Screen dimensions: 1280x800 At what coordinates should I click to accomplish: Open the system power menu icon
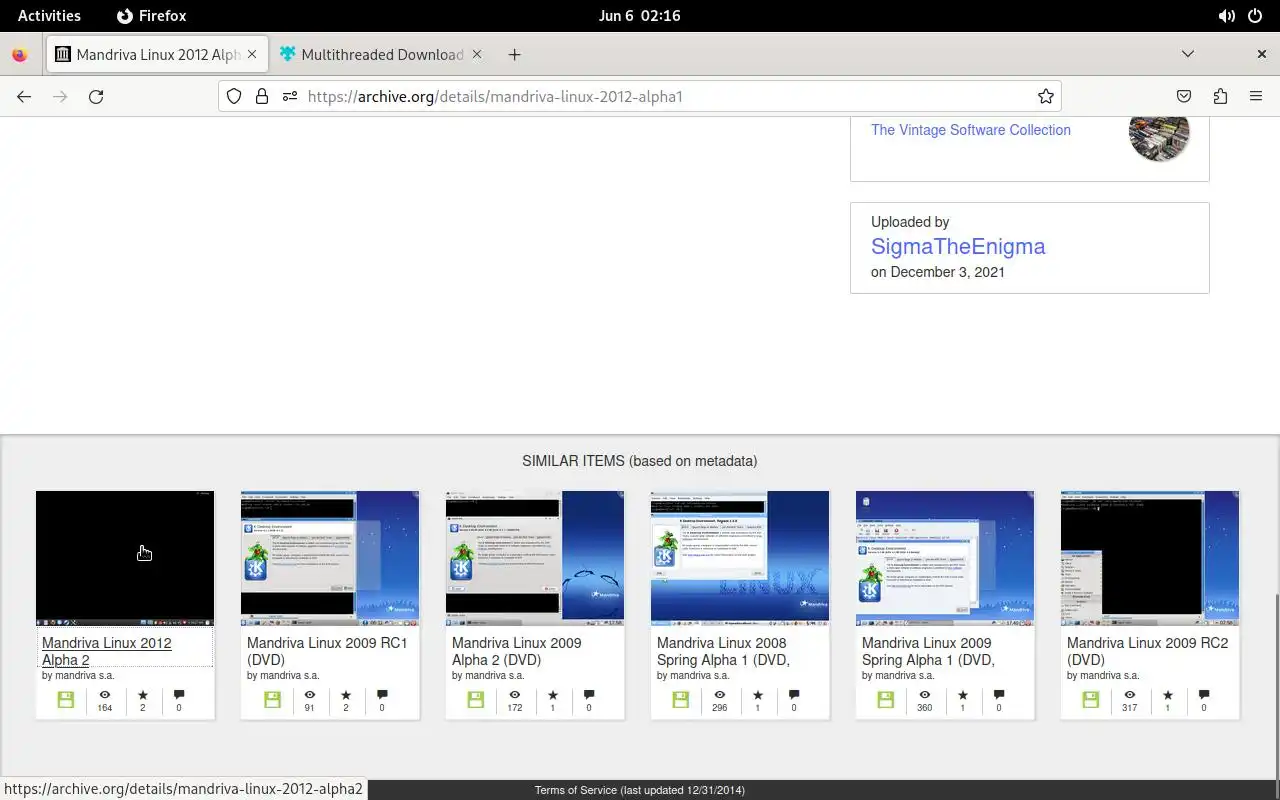1254,16
